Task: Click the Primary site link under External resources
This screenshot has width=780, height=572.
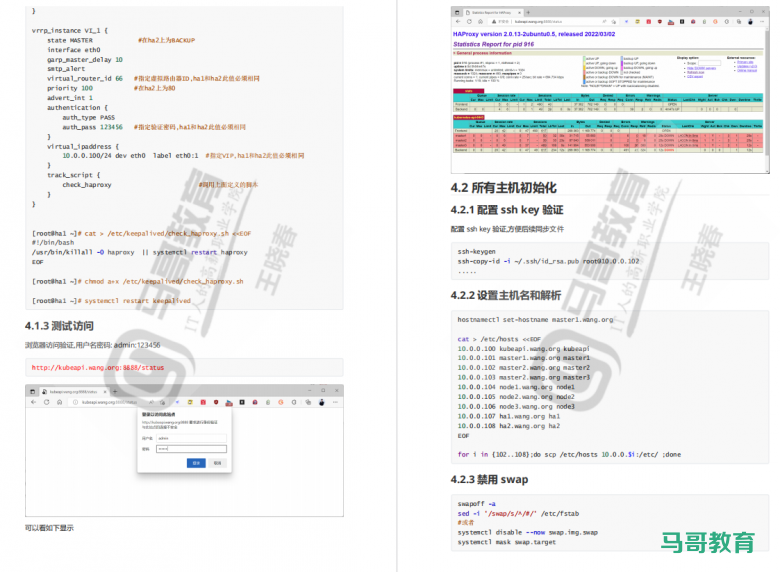Action: coord(746,62)
